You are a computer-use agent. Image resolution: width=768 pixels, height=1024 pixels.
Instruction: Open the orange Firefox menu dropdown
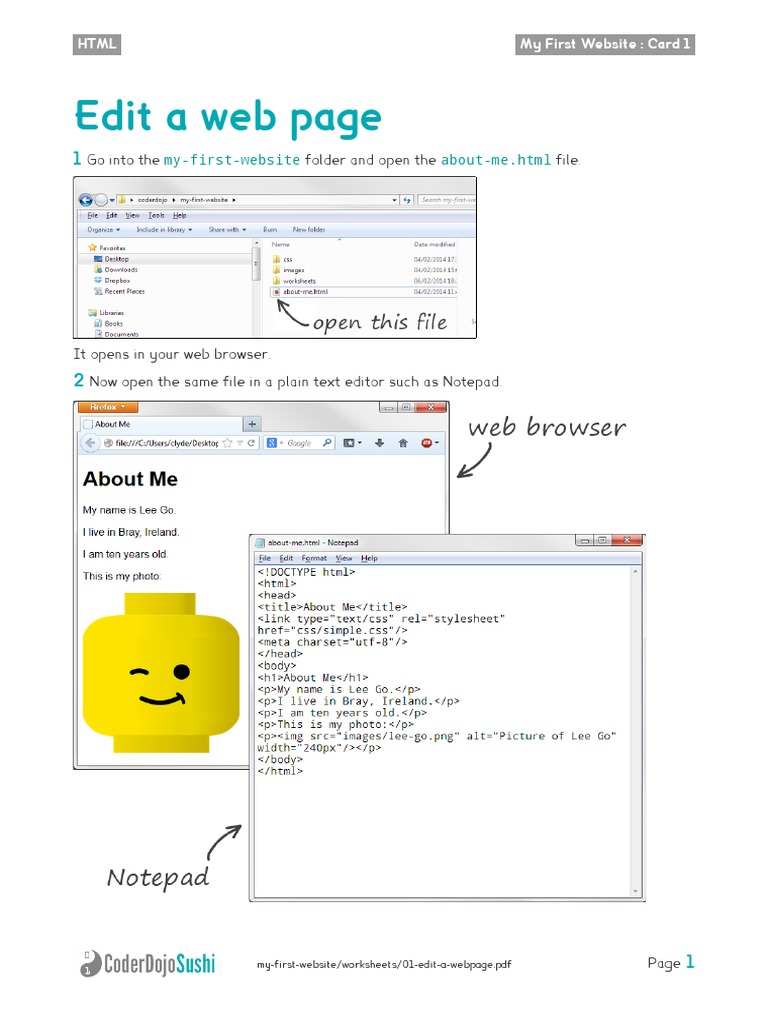(x=108, y=407)
